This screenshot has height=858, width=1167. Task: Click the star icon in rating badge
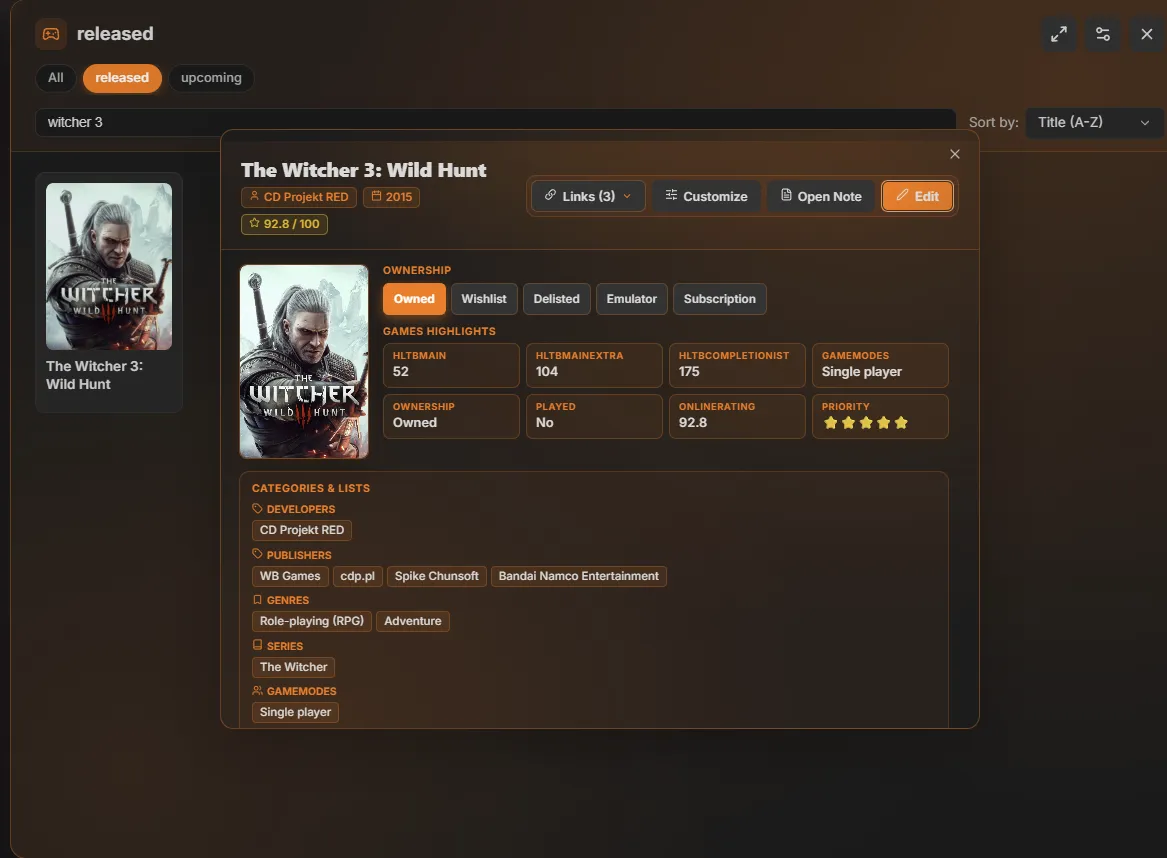(x=255, y=223)
